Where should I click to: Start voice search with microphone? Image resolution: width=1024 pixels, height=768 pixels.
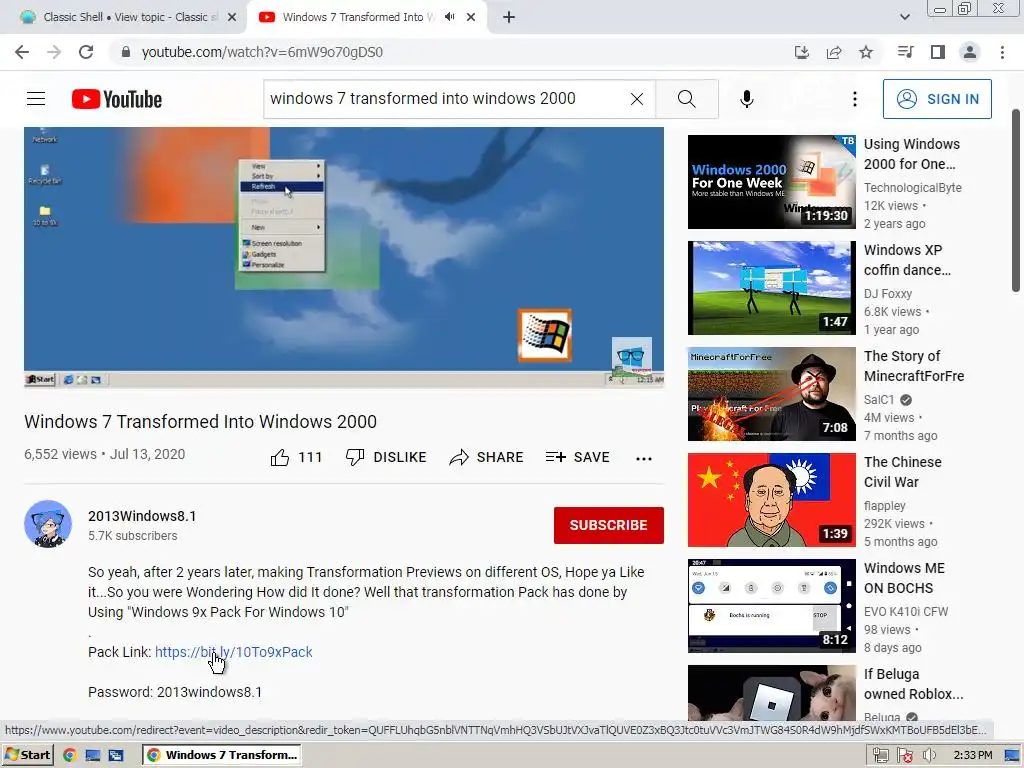(x=746, y=99)
